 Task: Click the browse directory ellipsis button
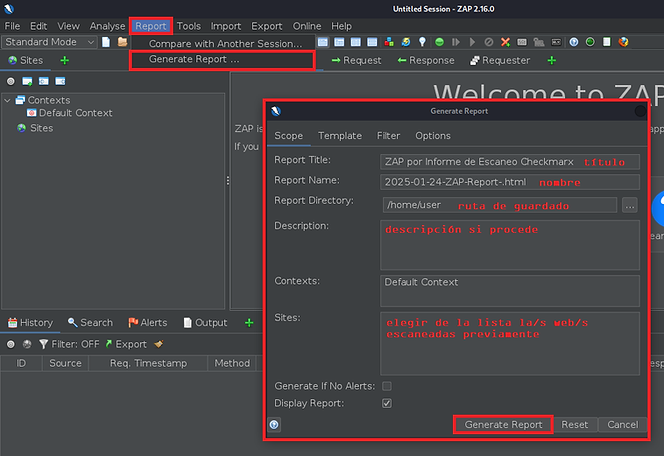pos(630,206)
